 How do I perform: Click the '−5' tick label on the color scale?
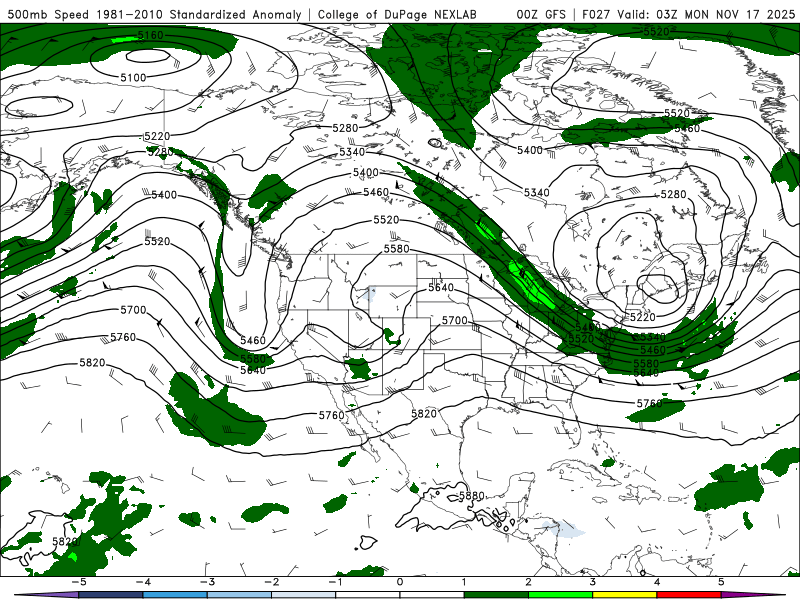point(78,582)
